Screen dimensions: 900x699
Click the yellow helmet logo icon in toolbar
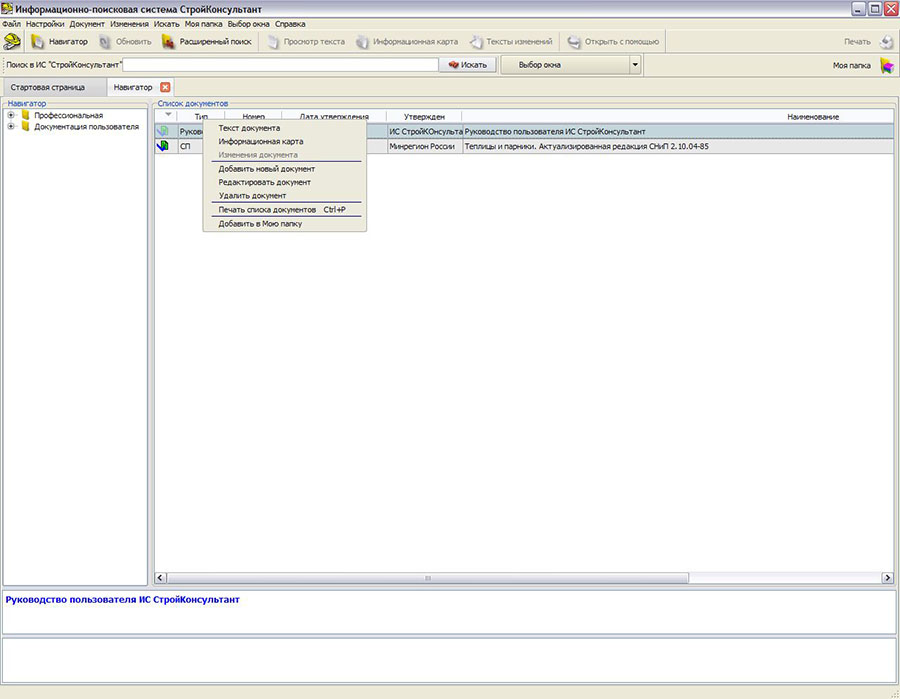click(12, 41)
